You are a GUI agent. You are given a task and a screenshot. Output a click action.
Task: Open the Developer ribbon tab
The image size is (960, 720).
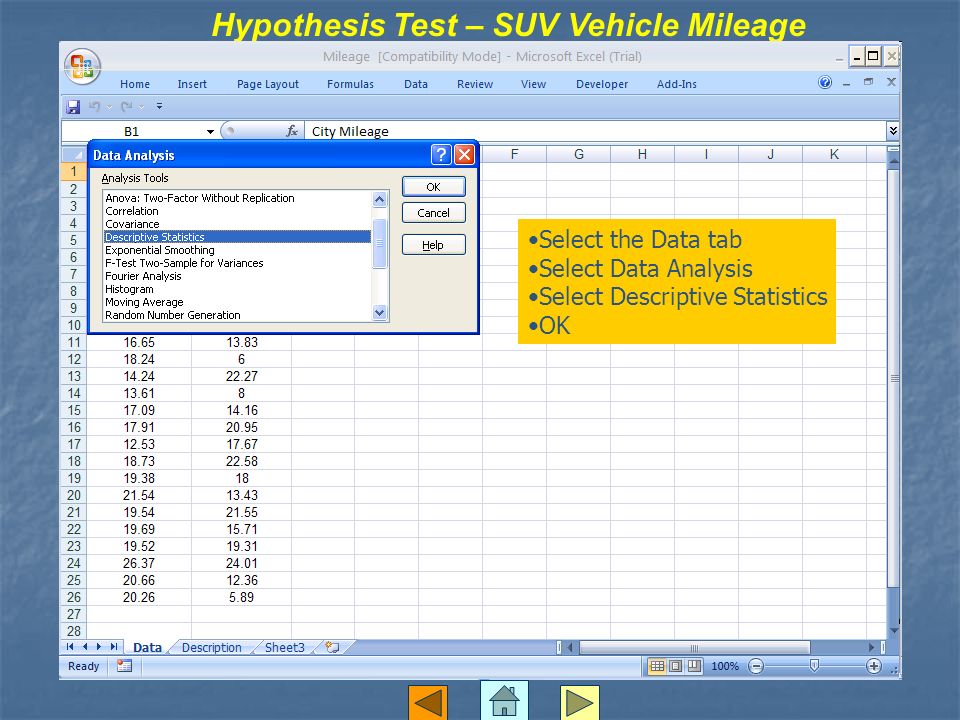[602, 84]
